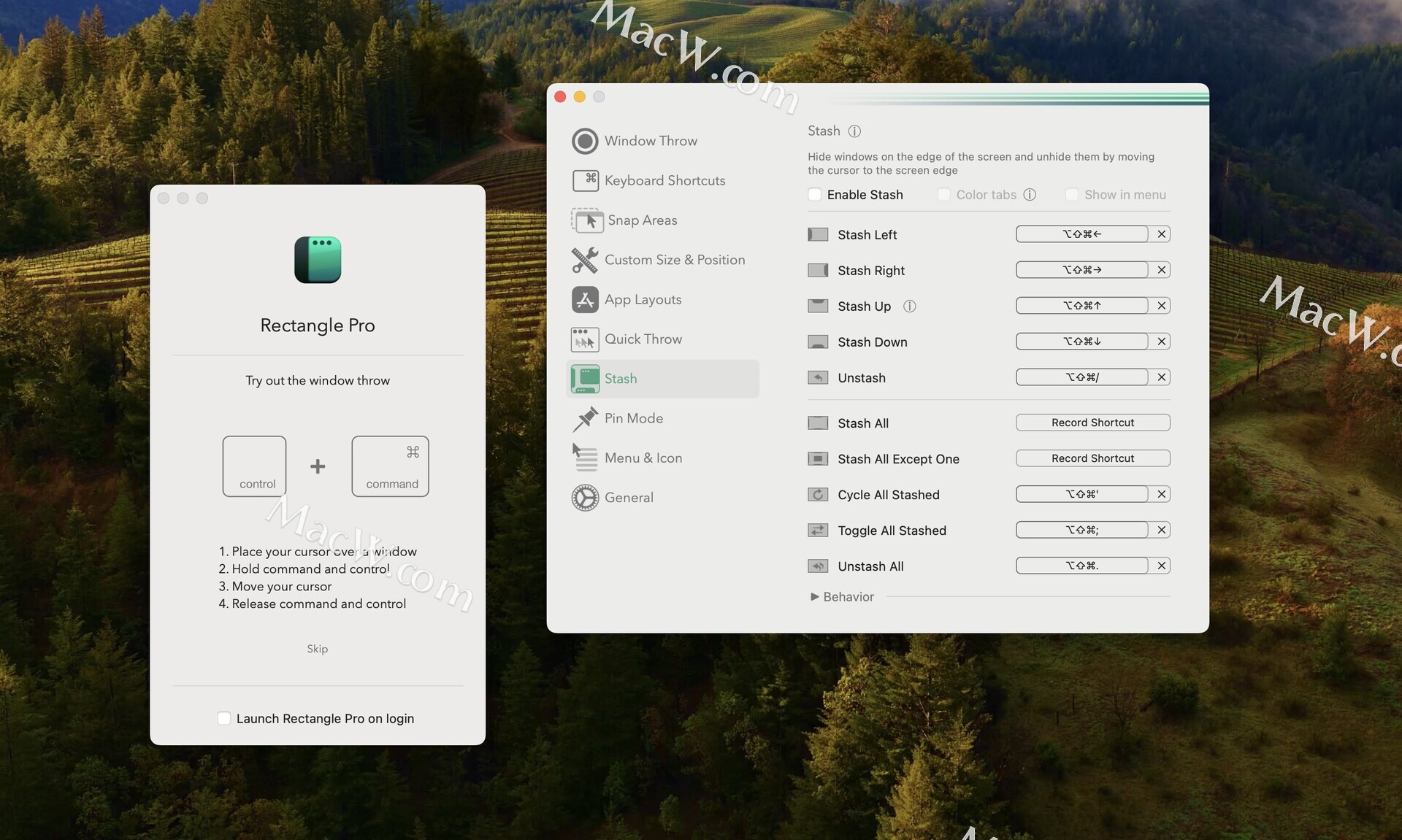Click the Quick Throw icon

[585, 339]
